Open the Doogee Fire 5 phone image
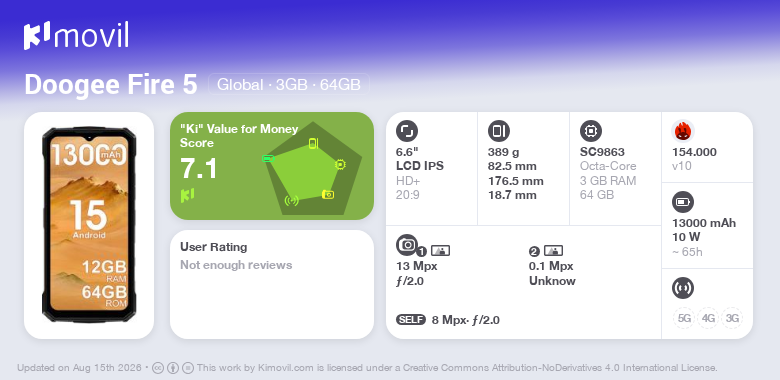Image resolution: width=780 pixels, height=380 pixels. coord(89,225)
